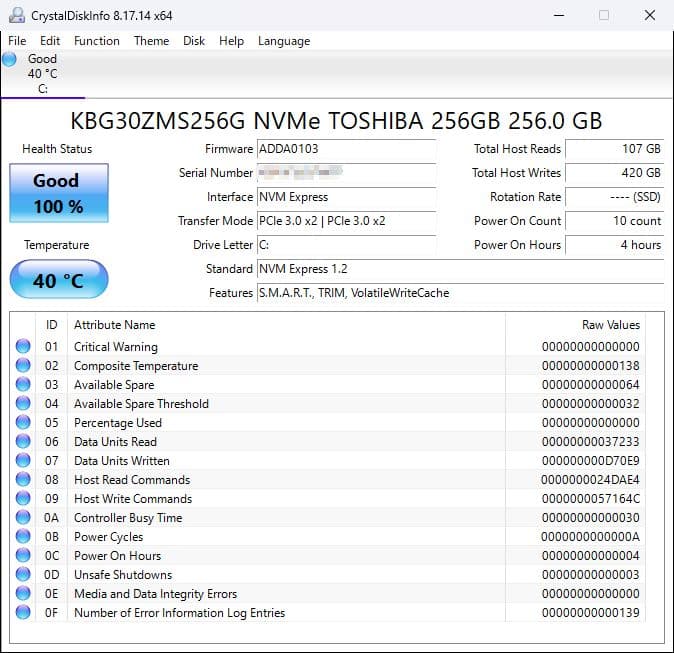Select the Data Units Written attribute name
This screenshot has width=674, height=653.
tap(122, 461)
